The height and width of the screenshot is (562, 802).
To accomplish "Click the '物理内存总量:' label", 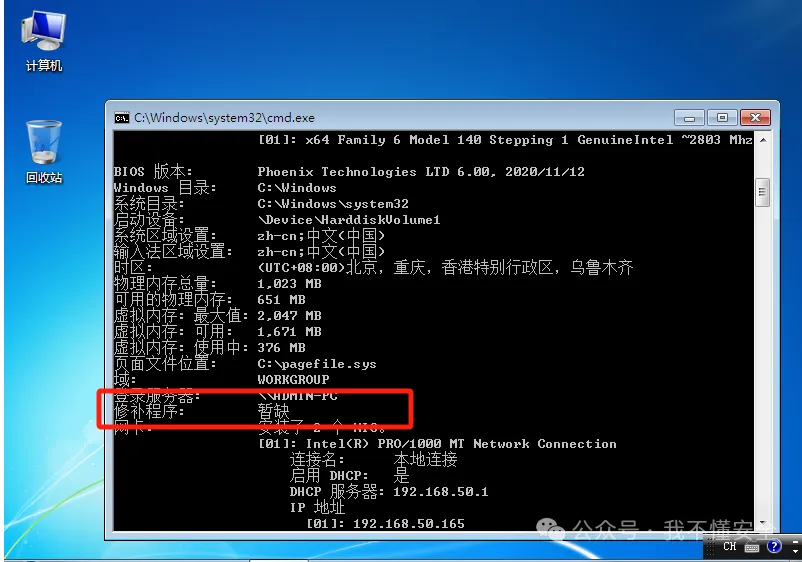I will [x=165, y=283].
